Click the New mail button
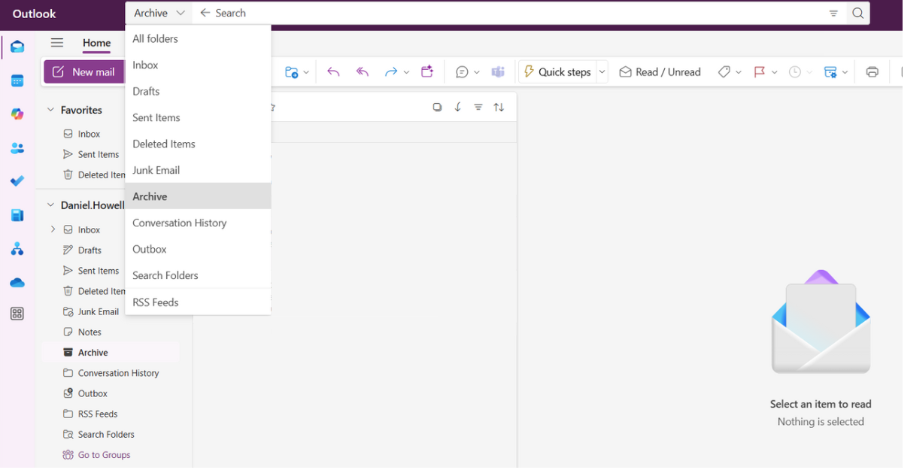Image resolution: width=903 pixels, height=468 pixels. click(84, 72)
